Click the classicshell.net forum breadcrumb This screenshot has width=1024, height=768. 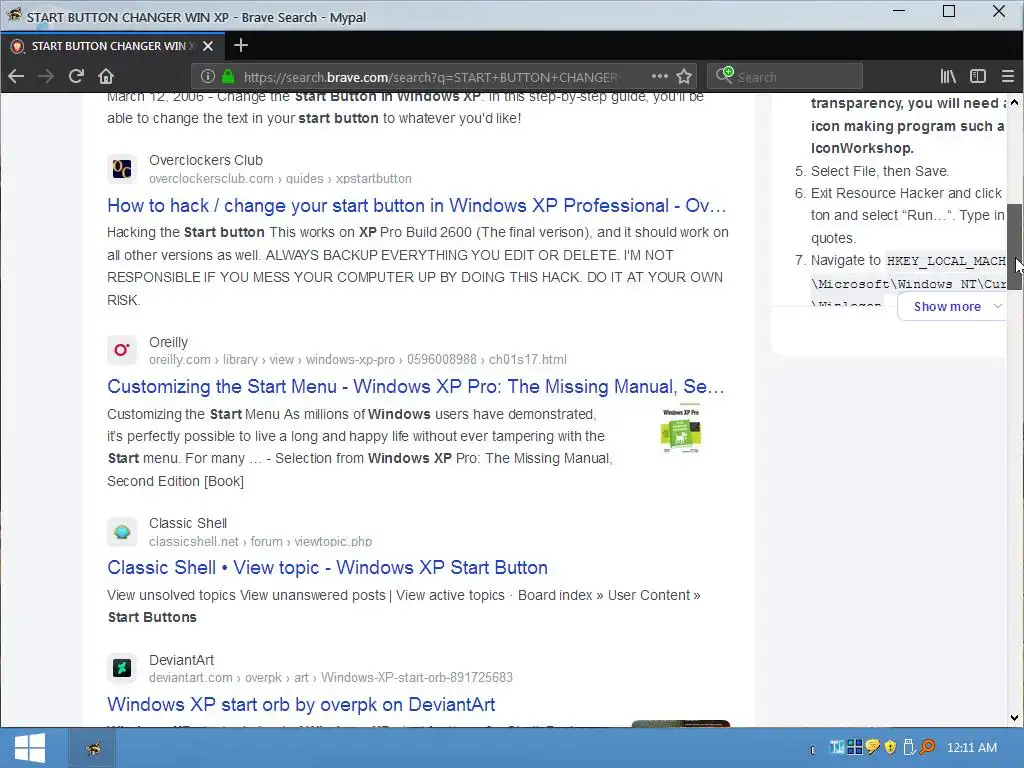coord(261,541)
